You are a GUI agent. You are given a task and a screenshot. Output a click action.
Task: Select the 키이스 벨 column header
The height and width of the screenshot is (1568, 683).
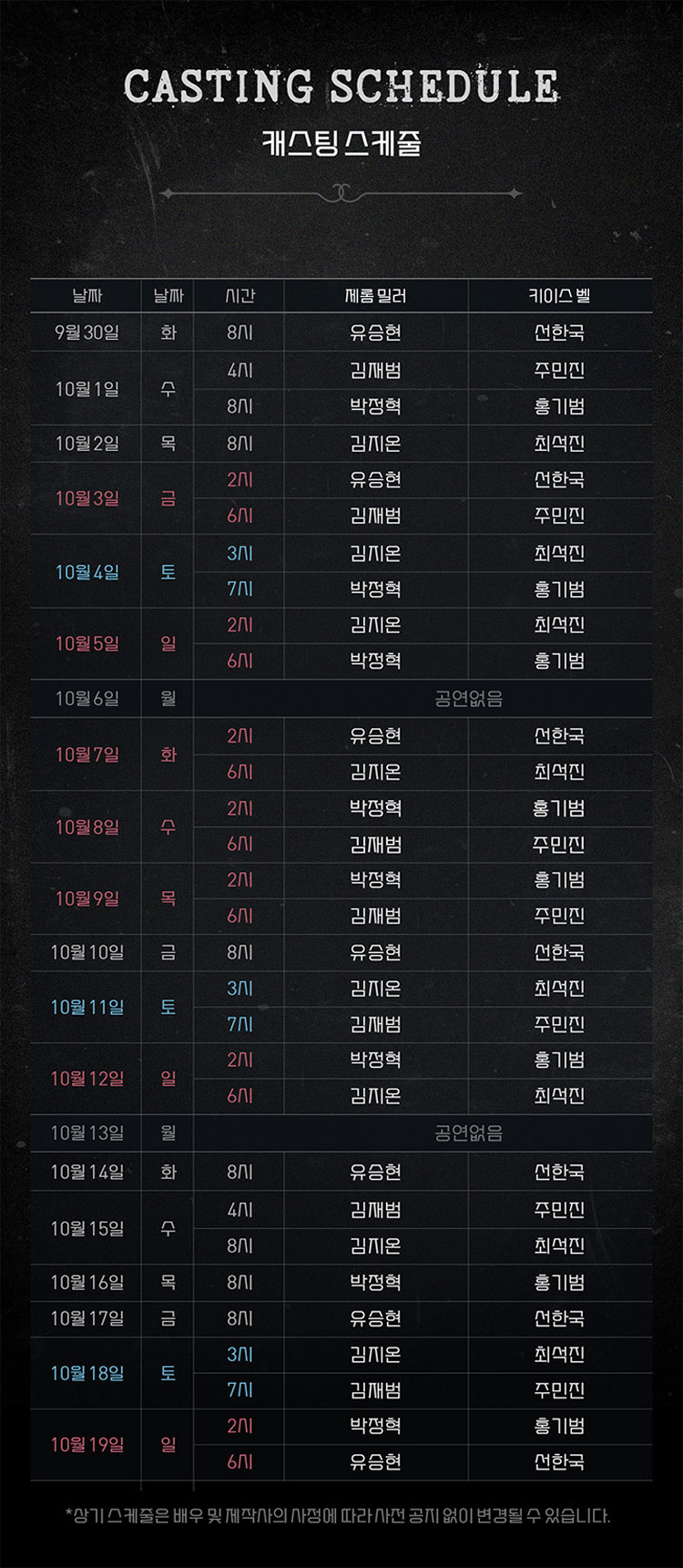[559, 295]
